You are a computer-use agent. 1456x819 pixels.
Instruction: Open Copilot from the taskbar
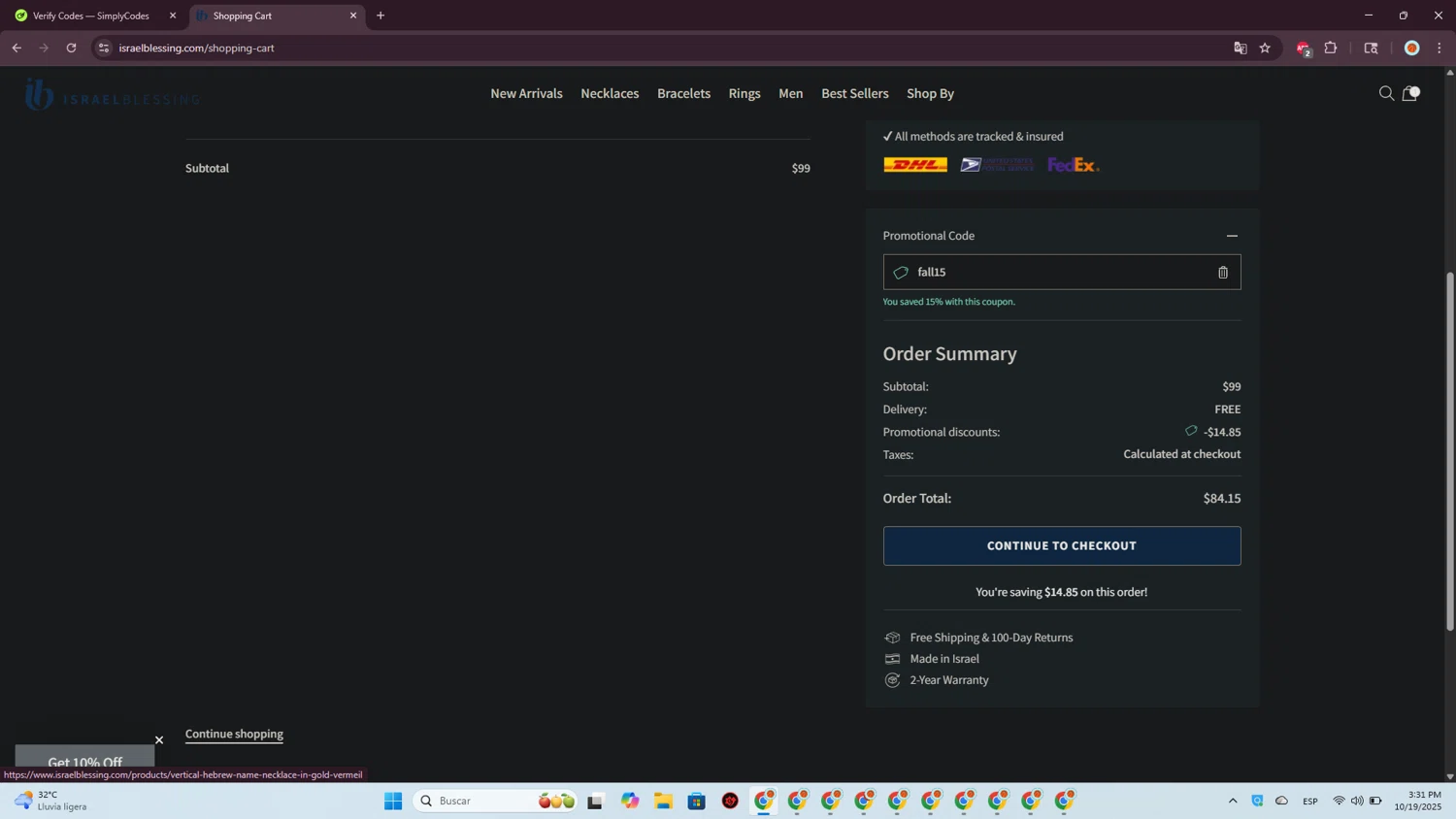pos(630,801)
